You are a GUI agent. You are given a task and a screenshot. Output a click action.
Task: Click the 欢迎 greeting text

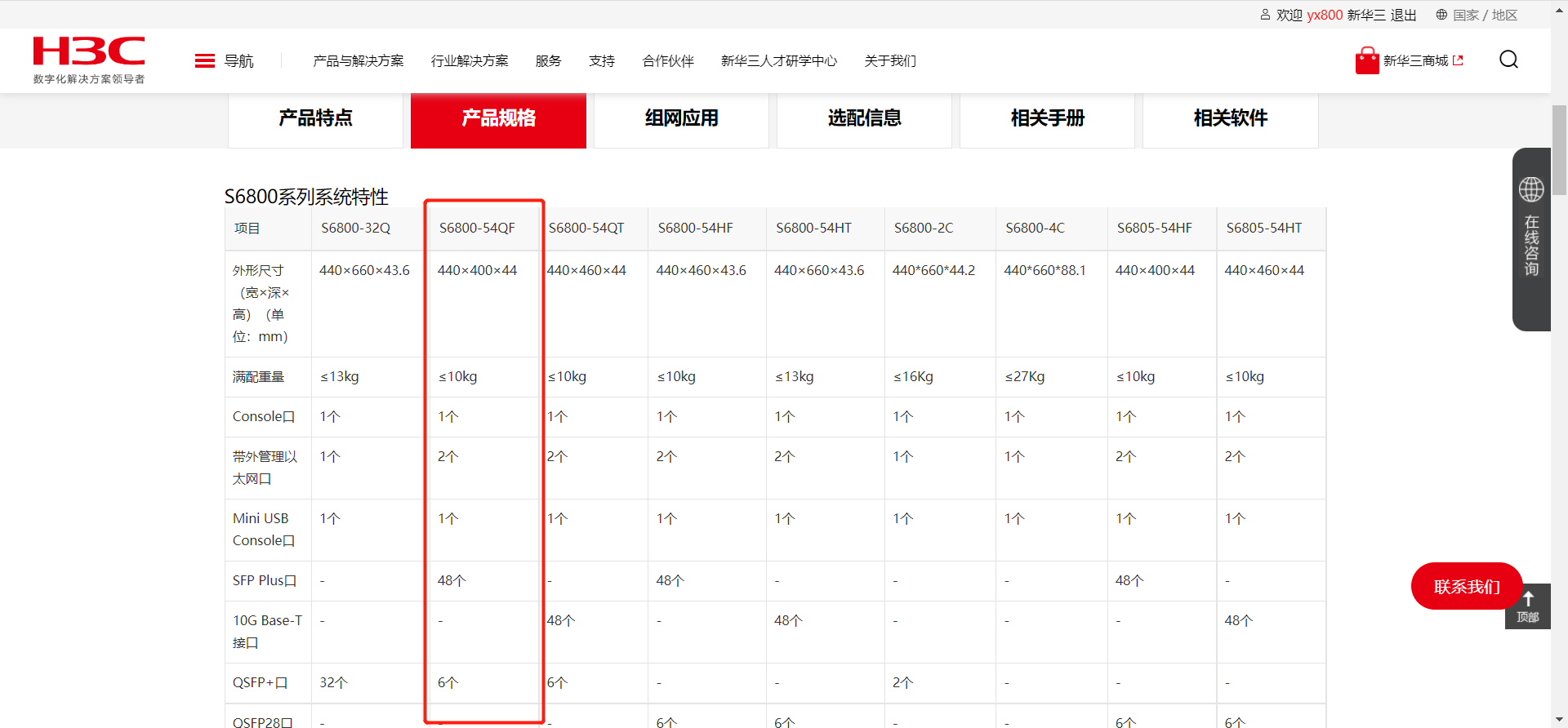[x=1290, y=15]
